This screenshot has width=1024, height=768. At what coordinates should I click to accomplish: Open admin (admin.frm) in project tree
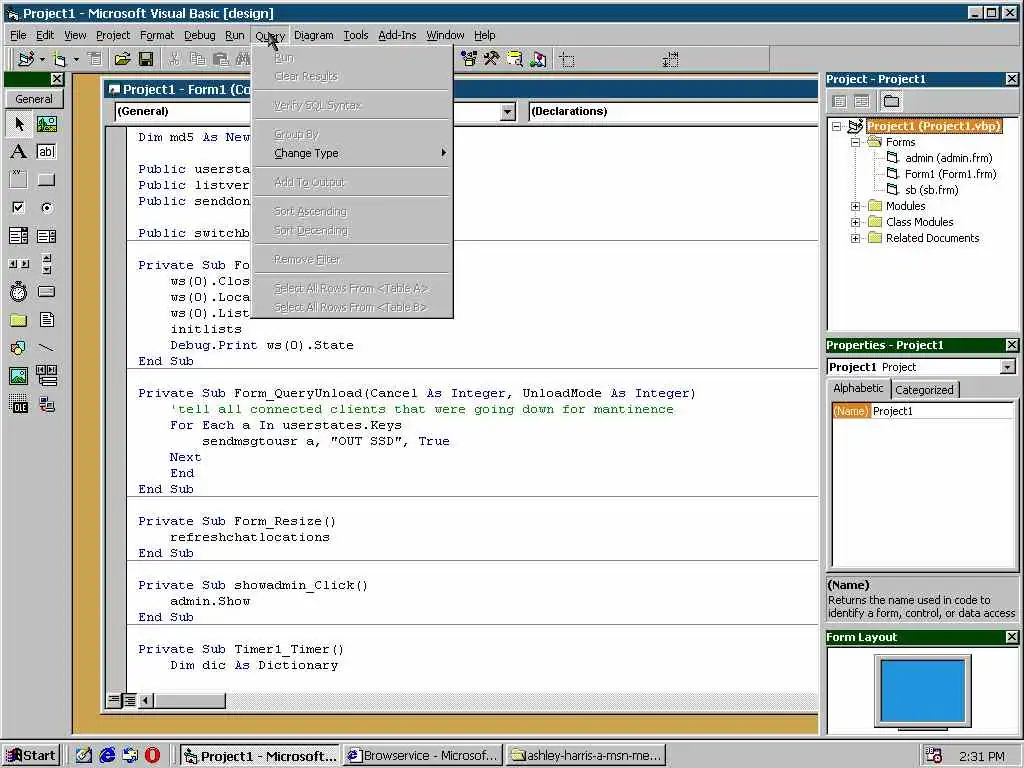pos(948,158)
